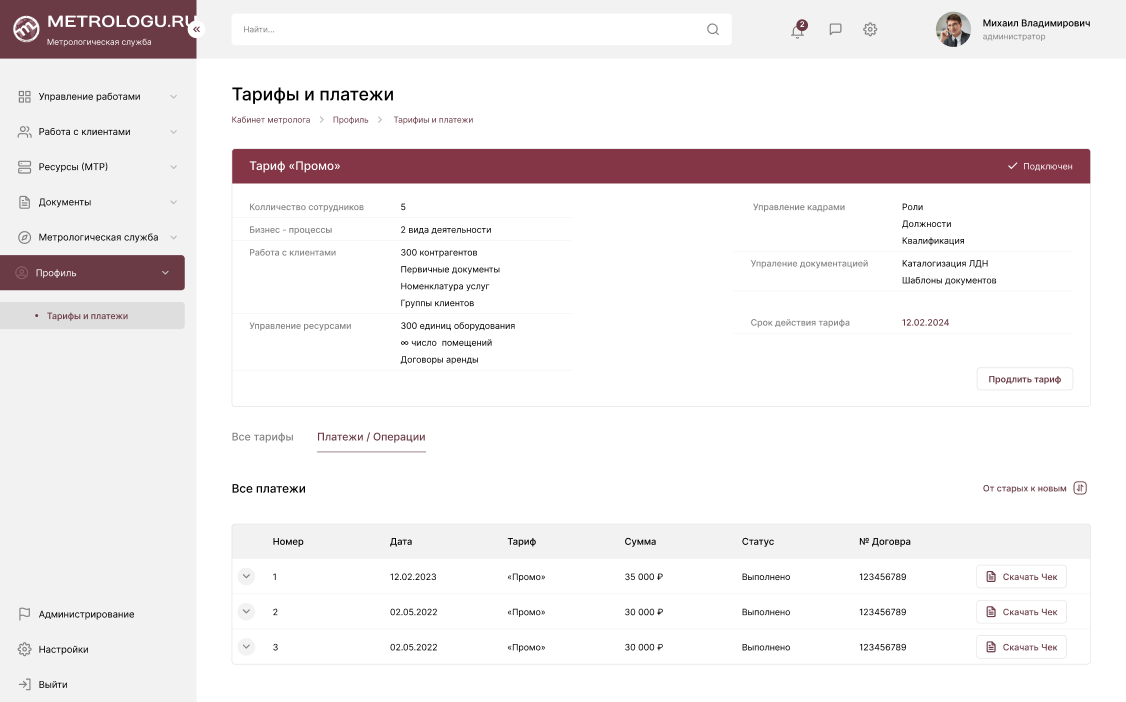Click the sort order icon near payments
The height and width of the screenshot is (702, 1126).
point(1079,488)
